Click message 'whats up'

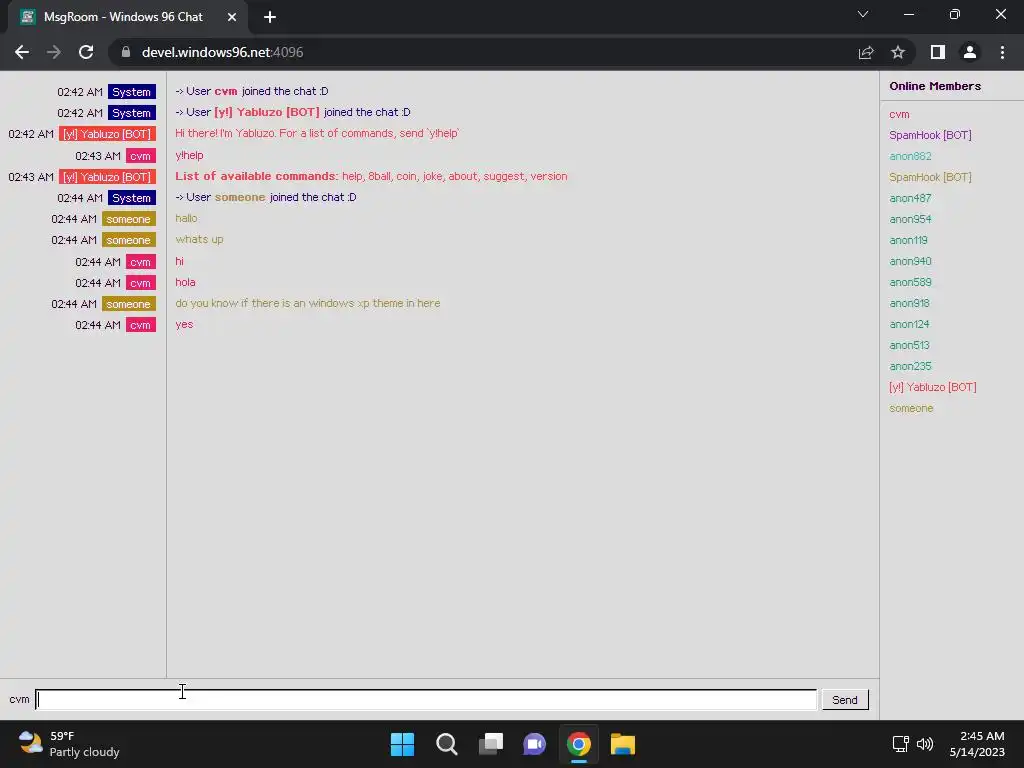(199, 240)
